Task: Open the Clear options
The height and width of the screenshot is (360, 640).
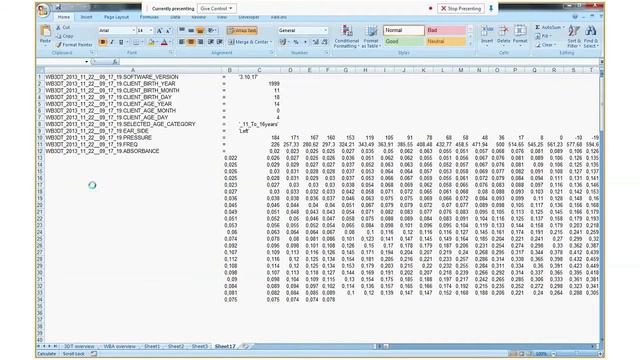Action: pyautogui.click(x=546, y=44)
